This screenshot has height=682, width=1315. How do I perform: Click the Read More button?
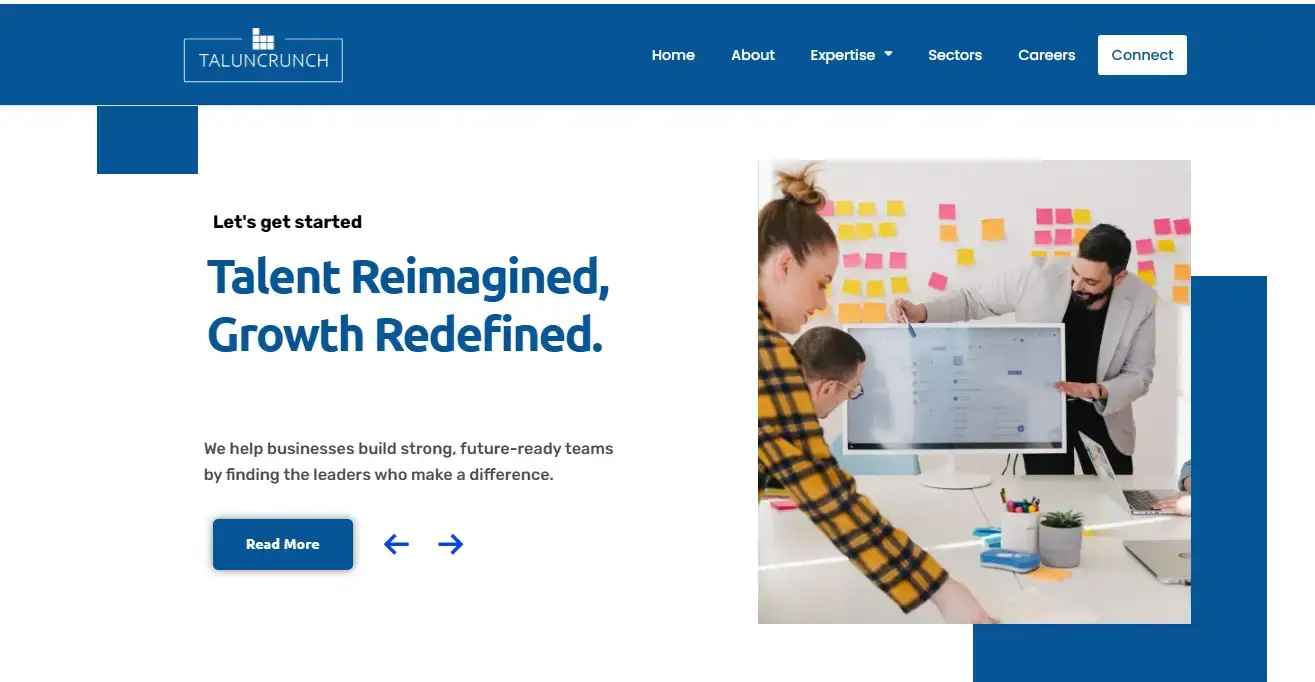[283, 544]
